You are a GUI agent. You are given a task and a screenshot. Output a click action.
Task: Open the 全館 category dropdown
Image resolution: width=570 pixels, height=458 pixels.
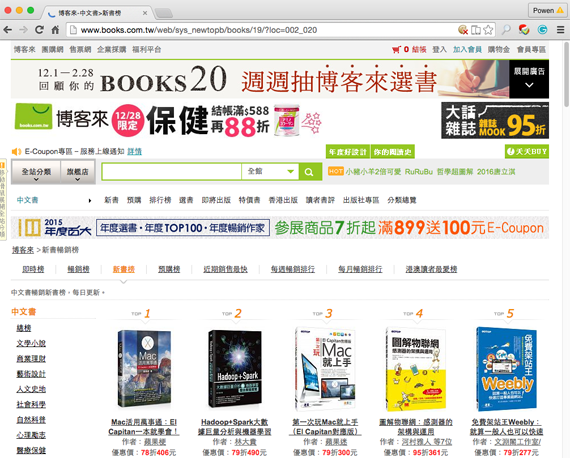(x=270, y=172)
